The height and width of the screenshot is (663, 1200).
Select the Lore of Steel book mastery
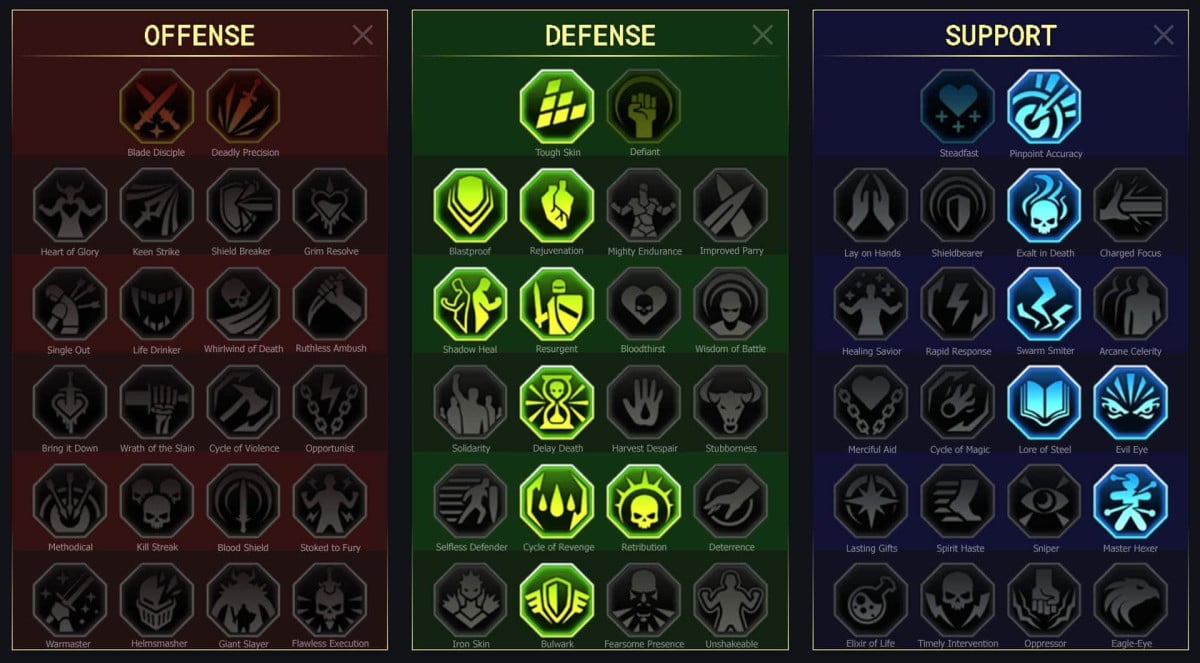[x=1045, y=403]
